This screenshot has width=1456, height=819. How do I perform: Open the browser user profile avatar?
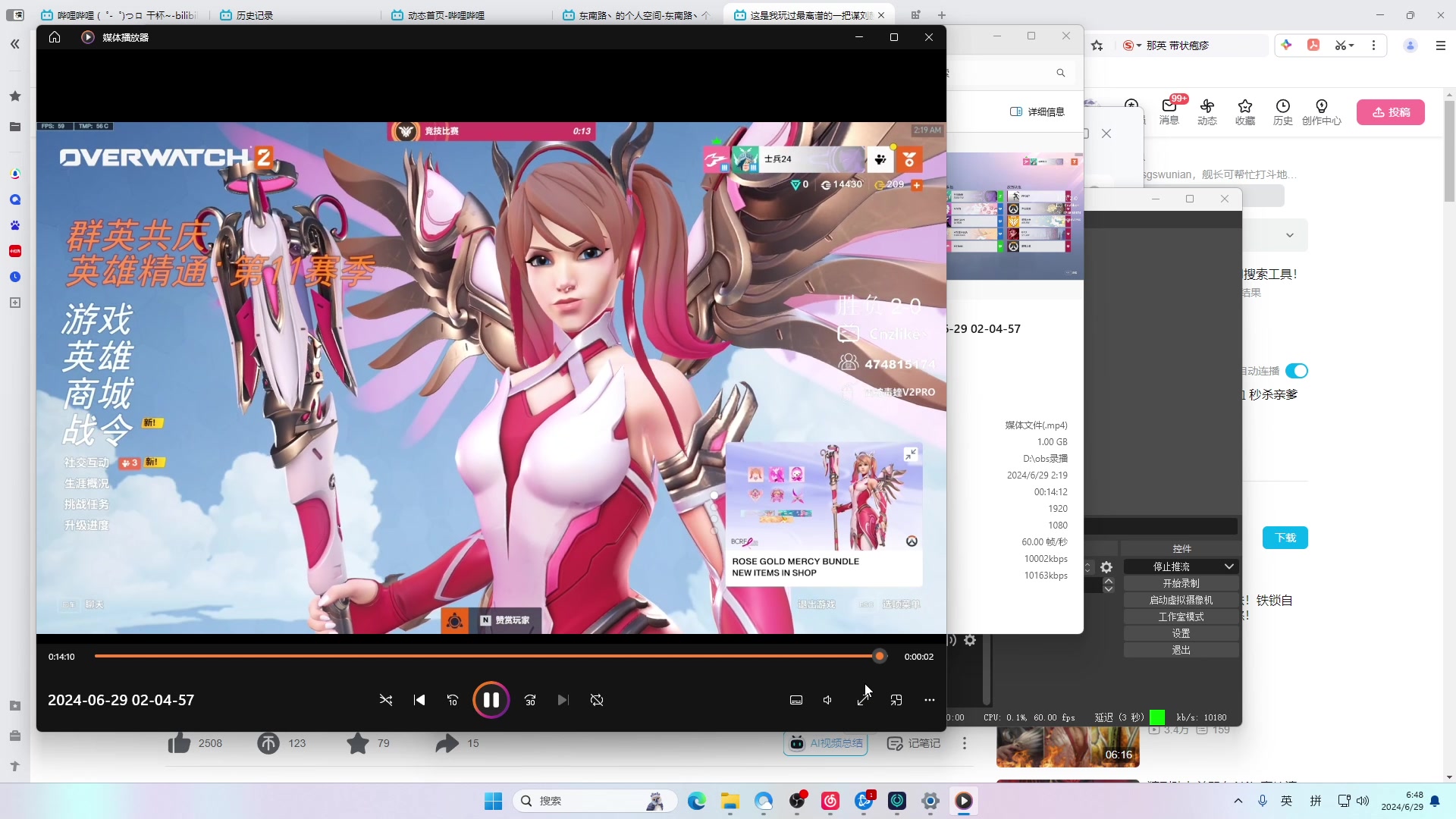[1410, 45]
